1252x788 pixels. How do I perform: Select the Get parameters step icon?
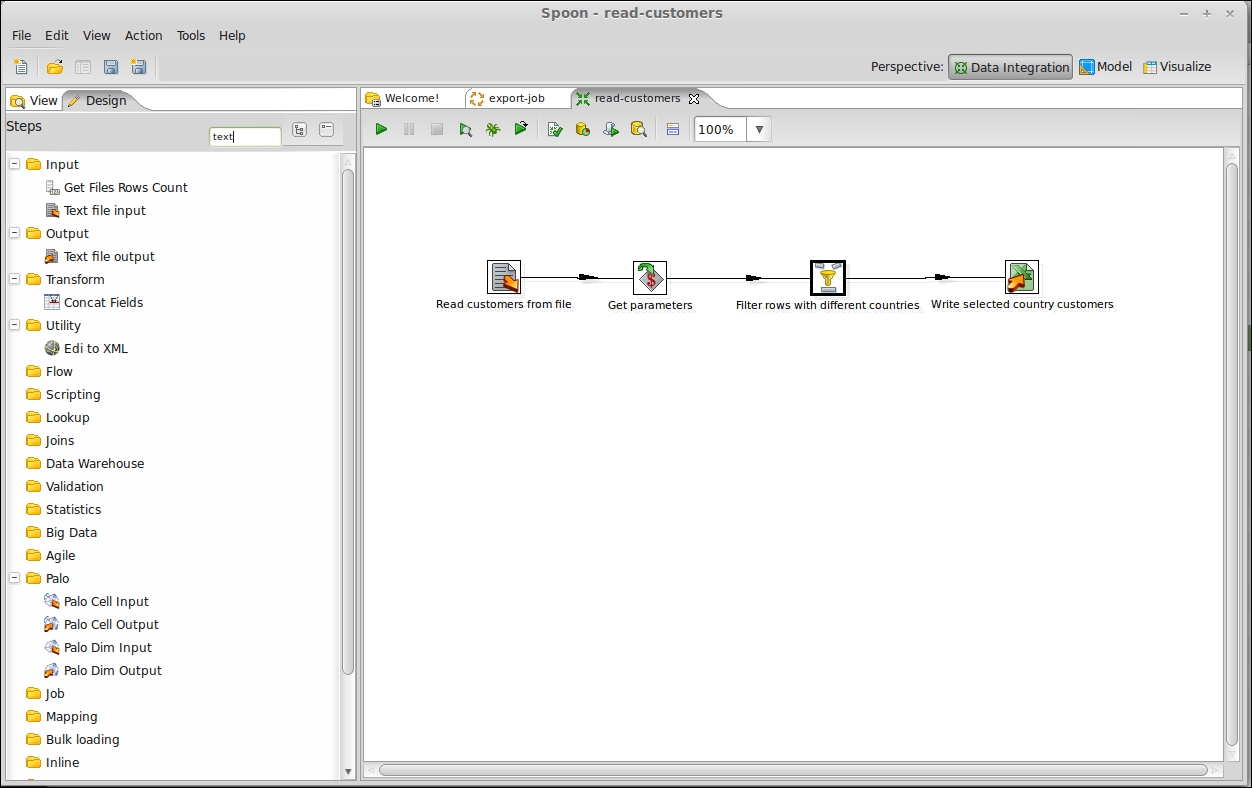coord(650,277)
